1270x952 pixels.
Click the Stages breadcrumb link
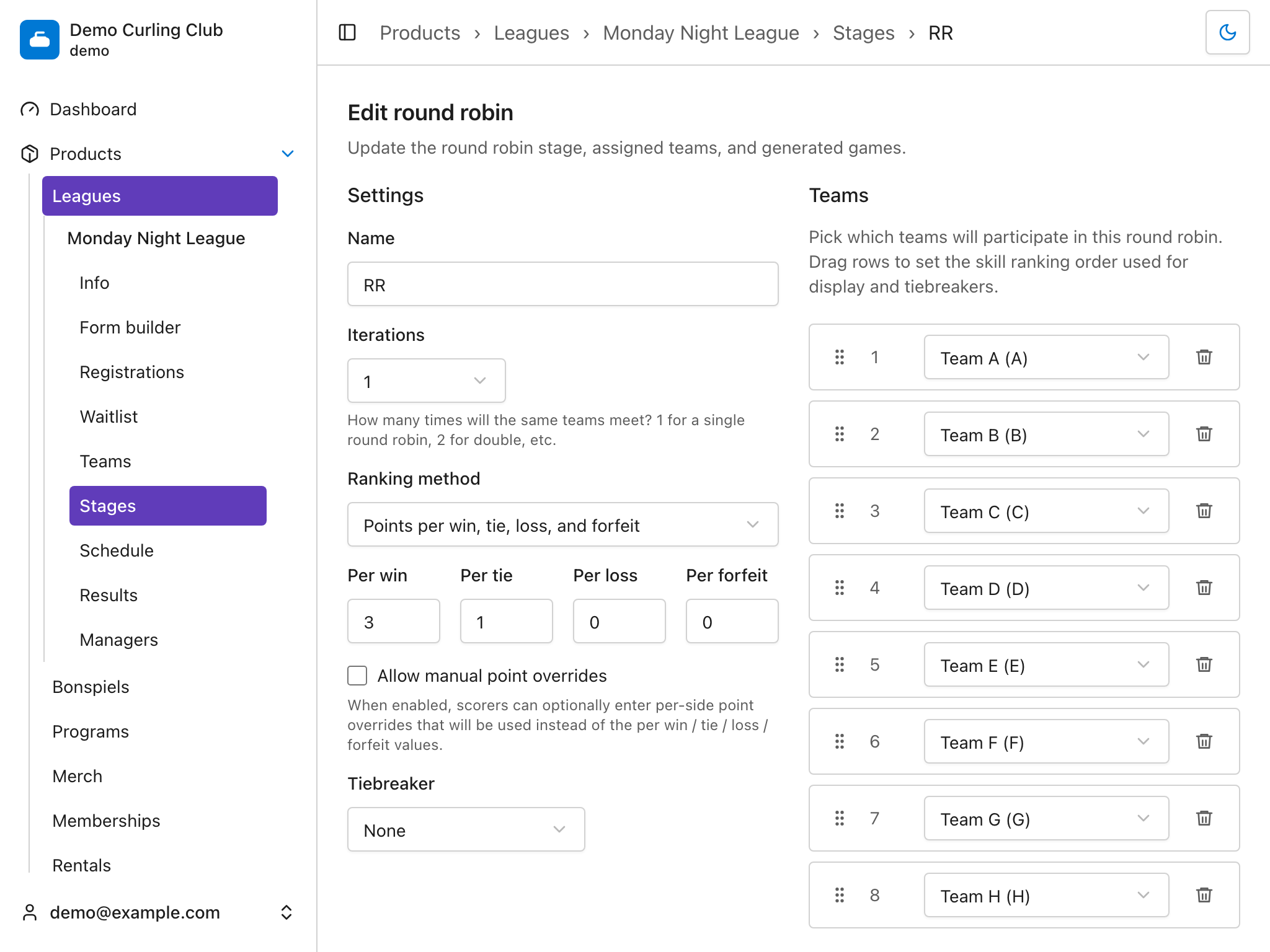[863, 33]
